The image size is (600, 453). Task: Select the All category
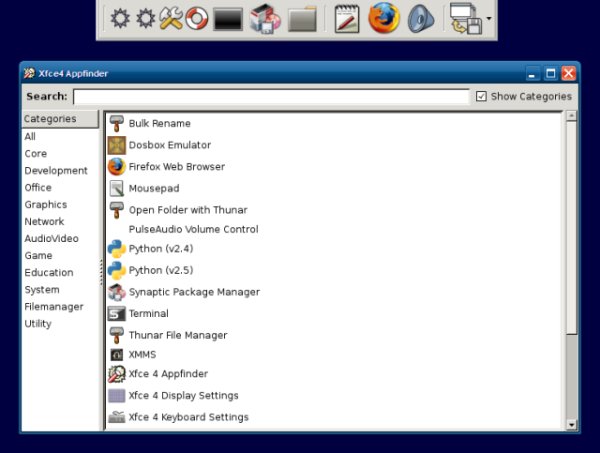tap(30, 137)
